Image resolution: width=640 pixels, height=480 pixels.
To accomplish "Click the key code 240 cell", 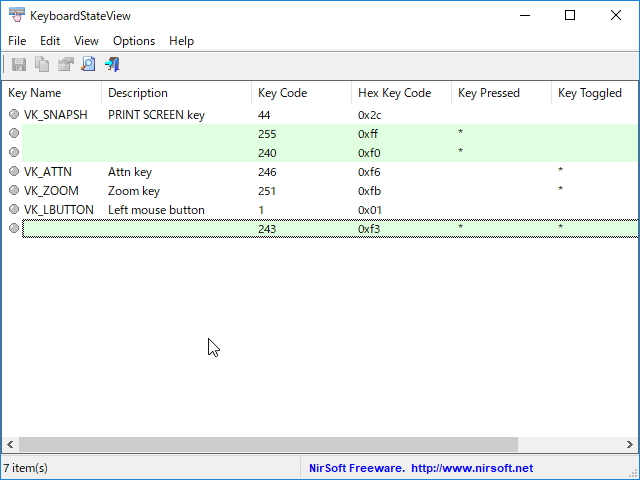I will 267,153.
